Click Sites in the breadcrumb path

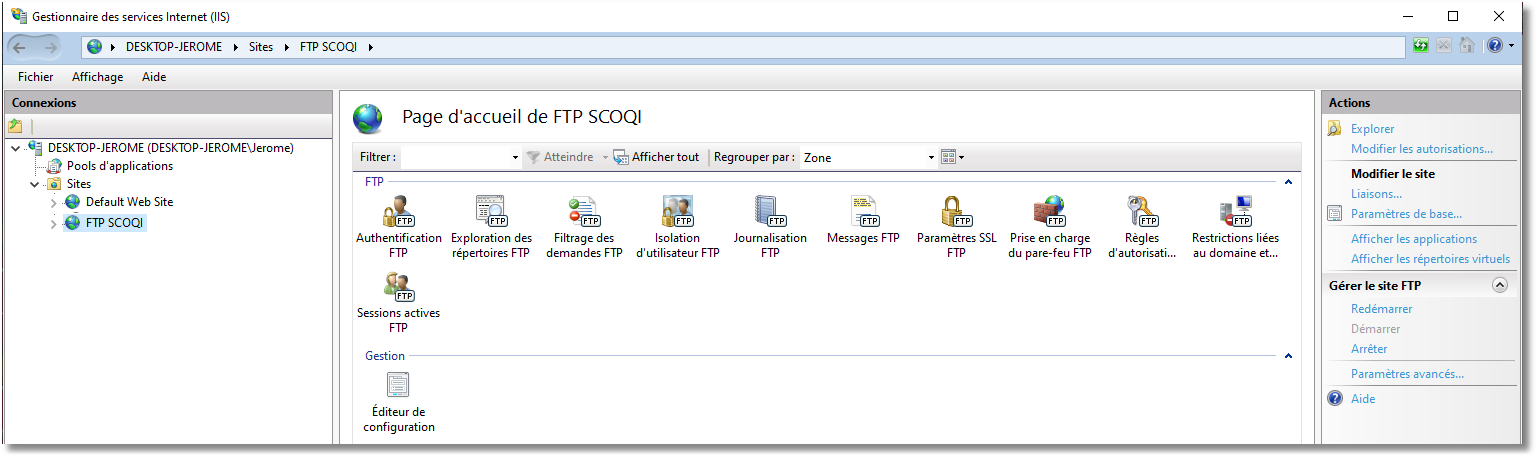(x=261, y=47)
